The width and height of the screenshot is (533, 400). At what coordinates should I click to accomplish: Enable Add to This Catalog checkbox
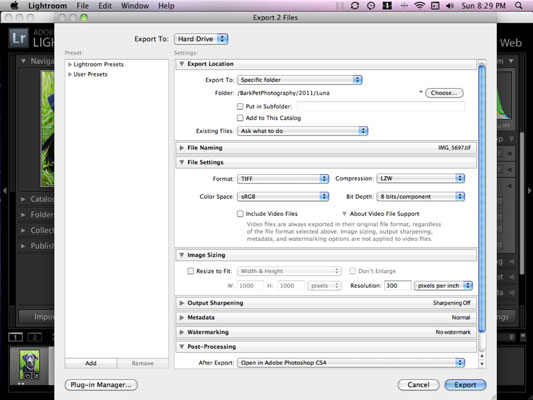[x=240, y=118]
